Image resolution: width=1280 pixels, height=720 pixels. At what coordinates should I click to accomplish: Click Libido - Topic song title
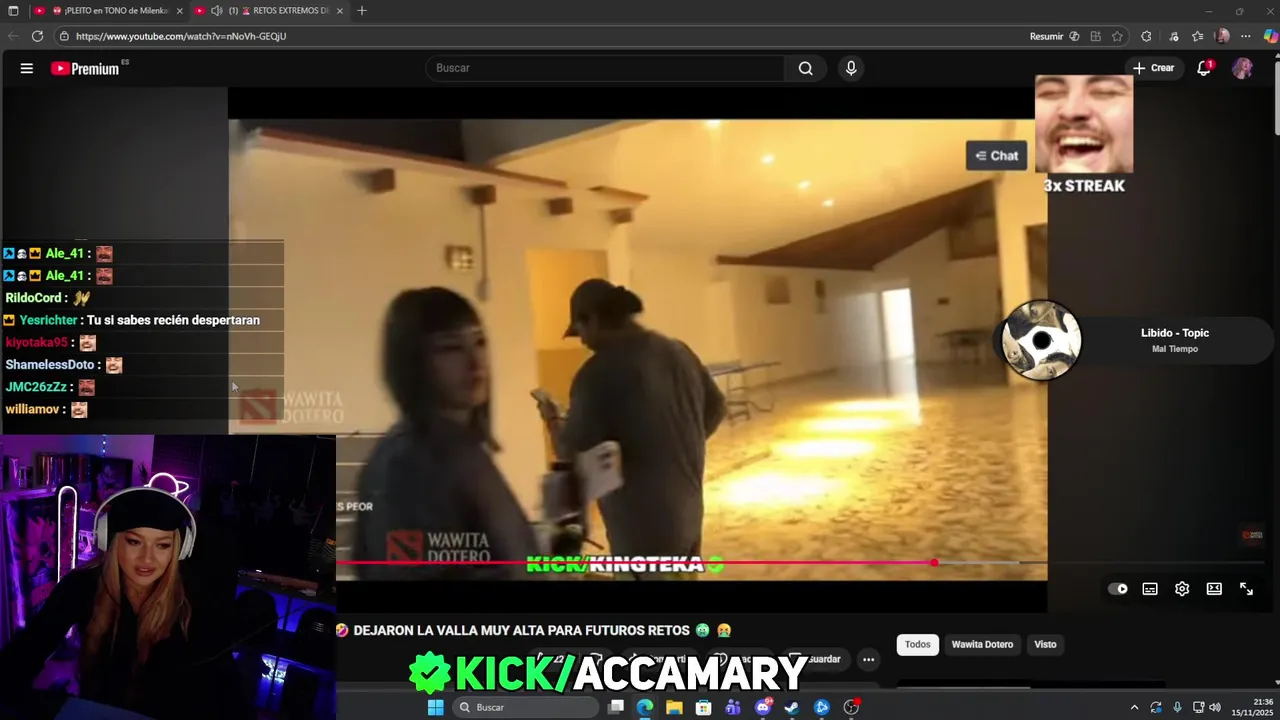pyautogui.click(x=1175, y=333)
